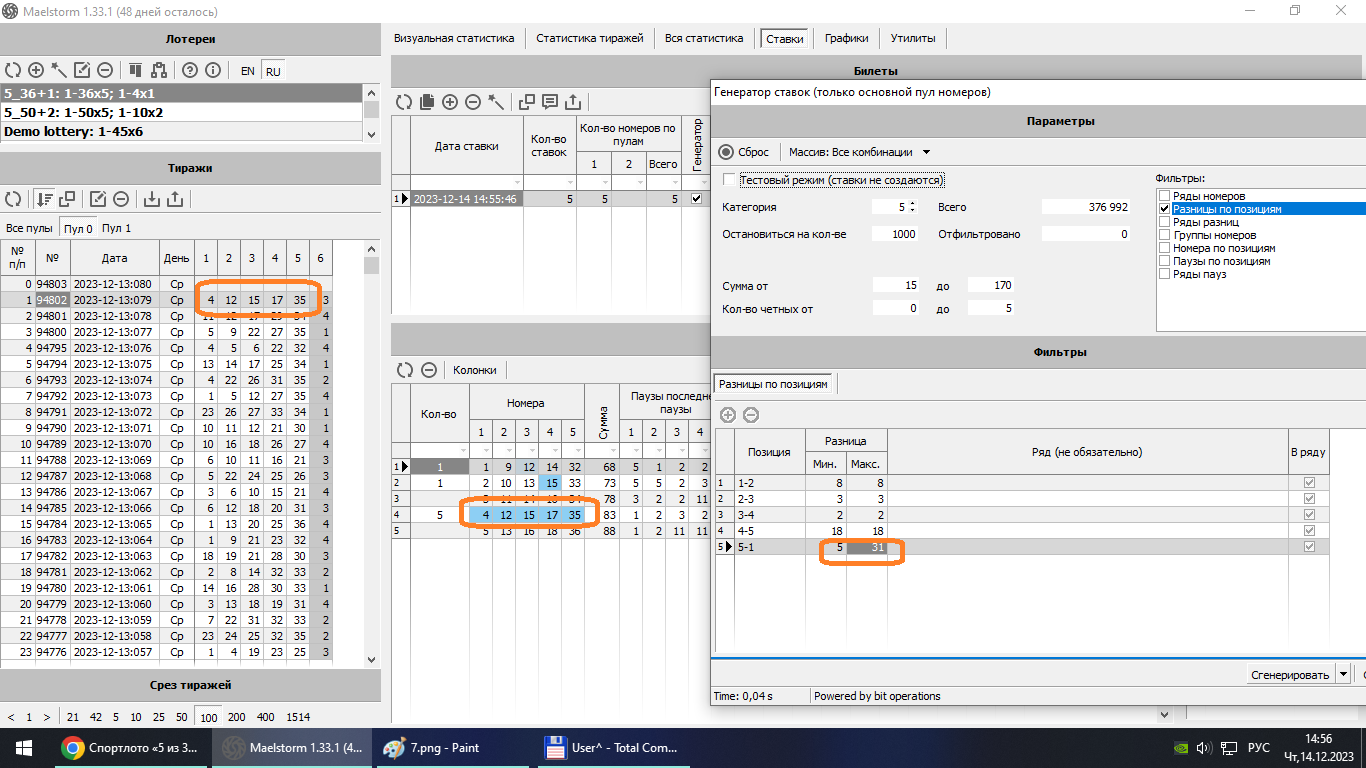Open Кол-во ставок column filter dropdown
1366x768 pixels.
[x=571, y=182]
